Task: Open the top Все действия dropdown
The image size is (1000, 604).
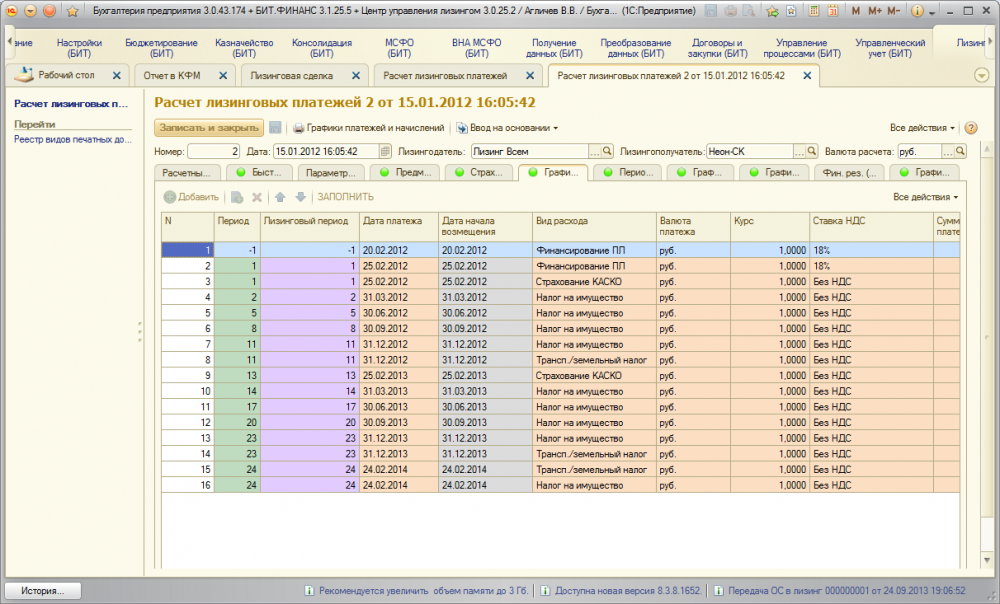Action: 922,128
